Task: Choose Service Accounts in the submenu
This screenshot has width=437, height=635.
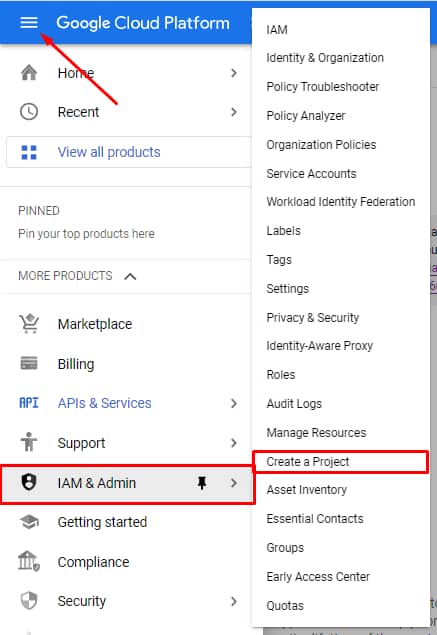Action: coord(311,174)
